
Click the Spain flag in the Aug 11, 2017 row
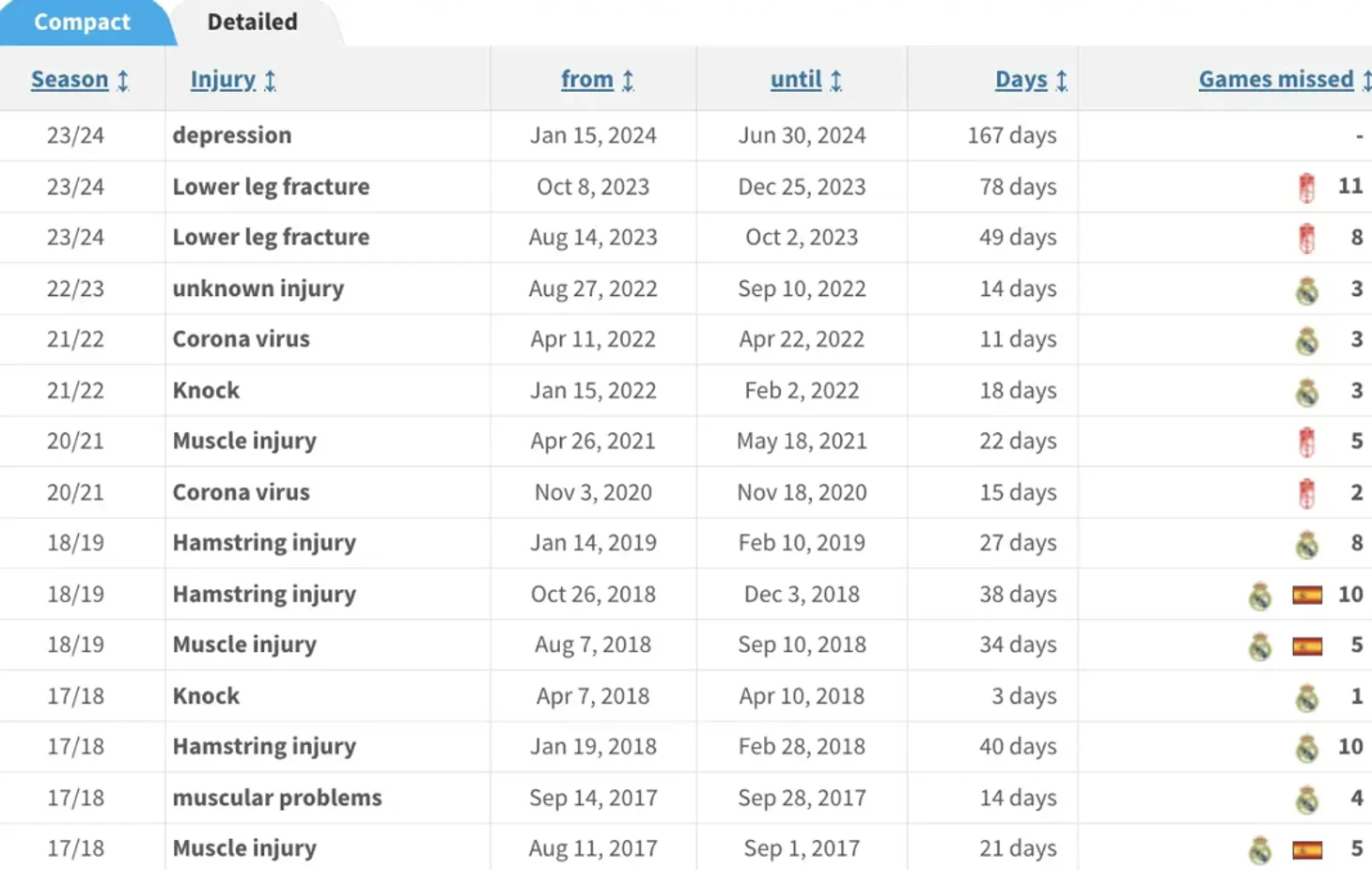(1307, 849)
